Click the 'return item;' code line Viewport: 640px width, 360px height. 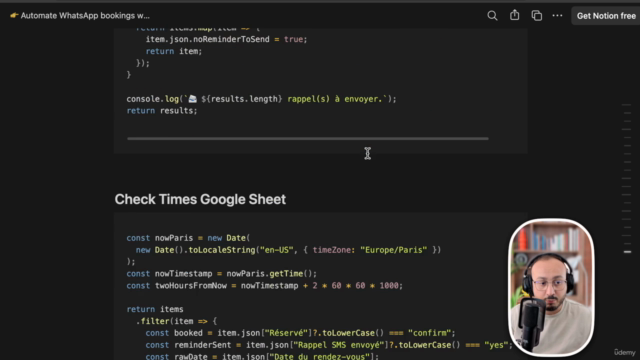[174, 51]
